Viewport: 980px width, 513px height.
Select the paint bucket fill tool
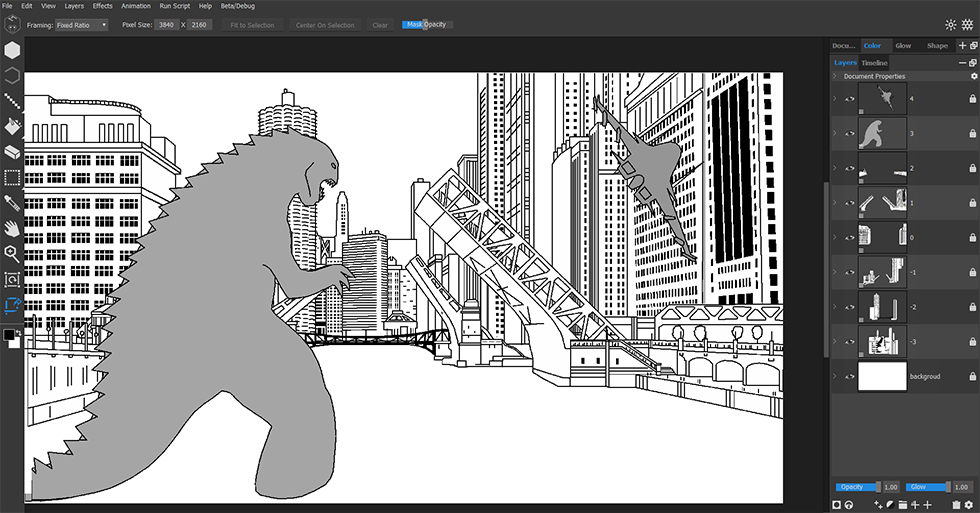[x=12, y=127]
